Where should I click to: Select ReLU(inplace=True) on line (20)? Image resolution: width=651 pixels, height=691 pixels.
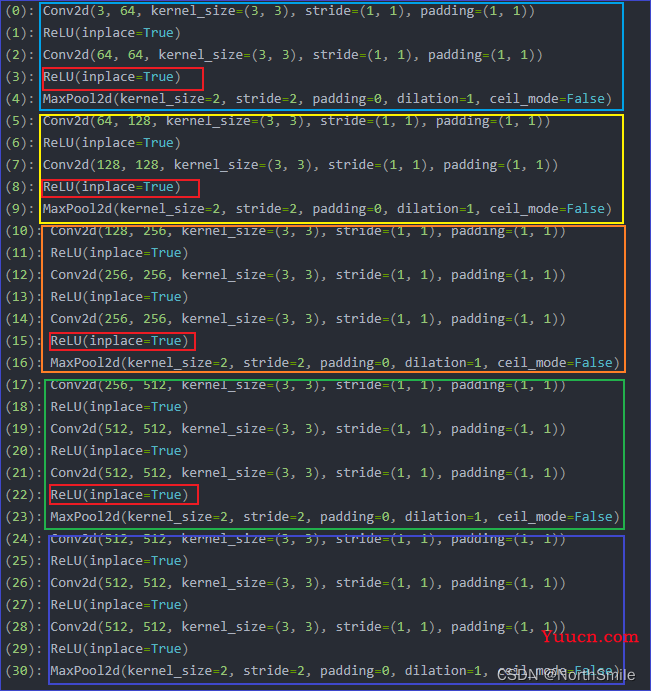[x=119, y=451]
